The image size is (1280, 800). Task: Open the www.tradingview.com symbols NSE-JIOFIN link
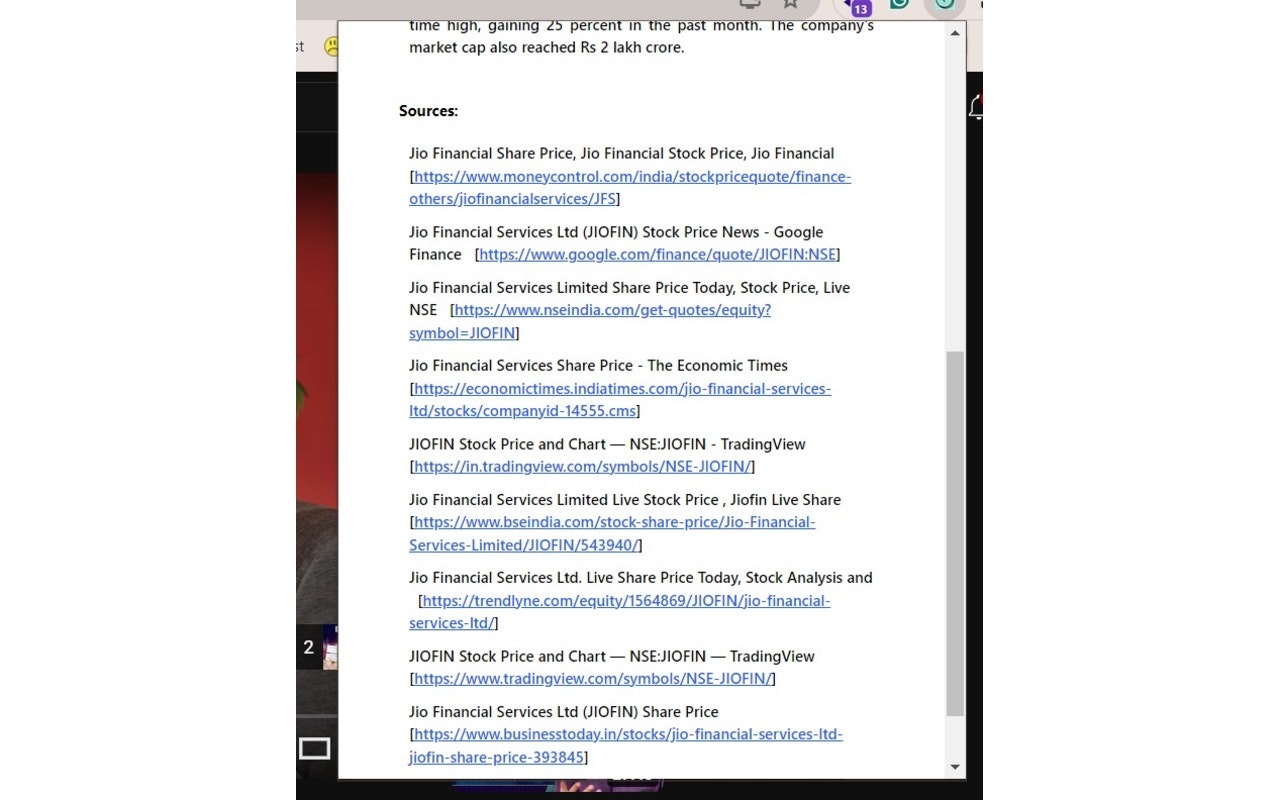point(592,679)
